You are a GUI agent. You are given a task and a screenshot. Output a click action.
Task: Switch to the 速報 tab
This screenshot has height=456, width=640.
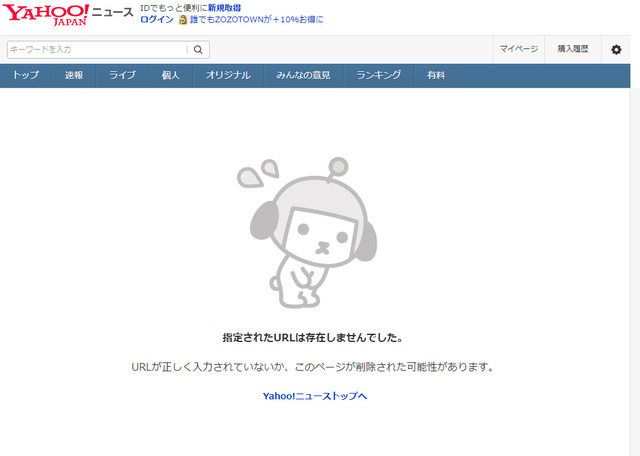[74, 76]
